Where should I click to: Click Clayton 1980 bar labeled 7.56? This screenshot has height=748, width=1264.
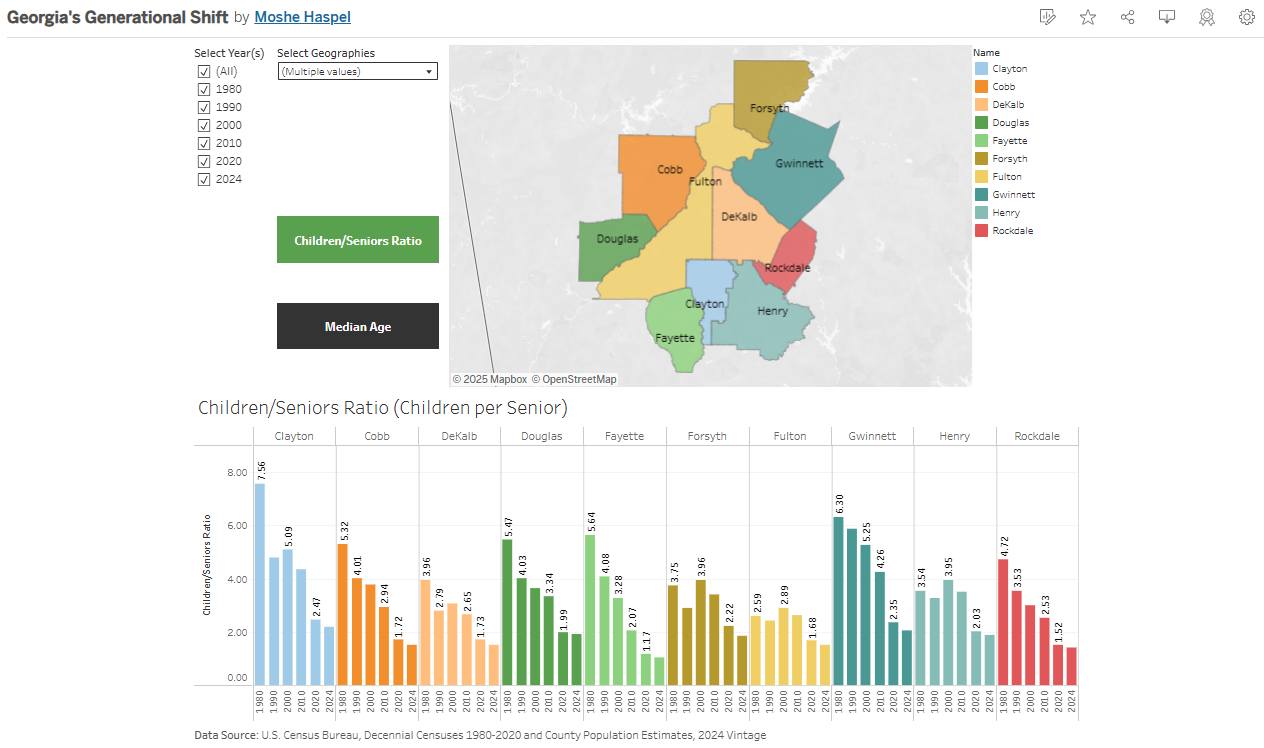pyautogui.click(x=260, y=584)
